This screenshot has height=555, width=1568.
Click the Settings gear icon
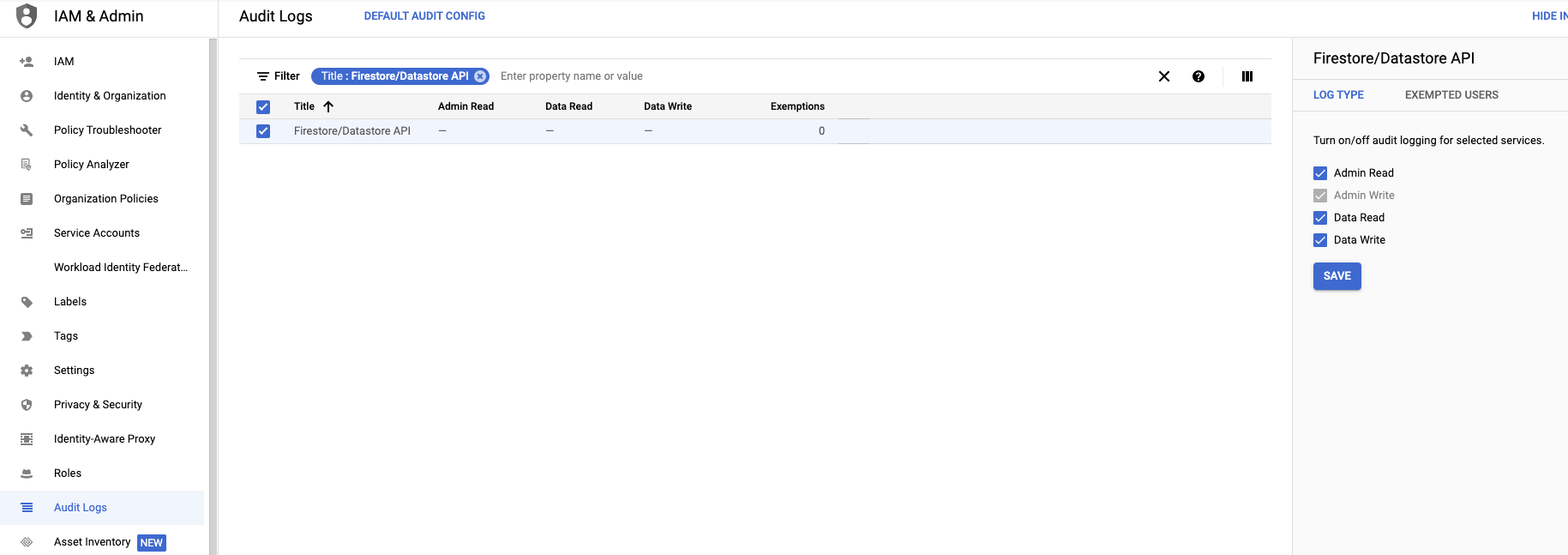27,371
